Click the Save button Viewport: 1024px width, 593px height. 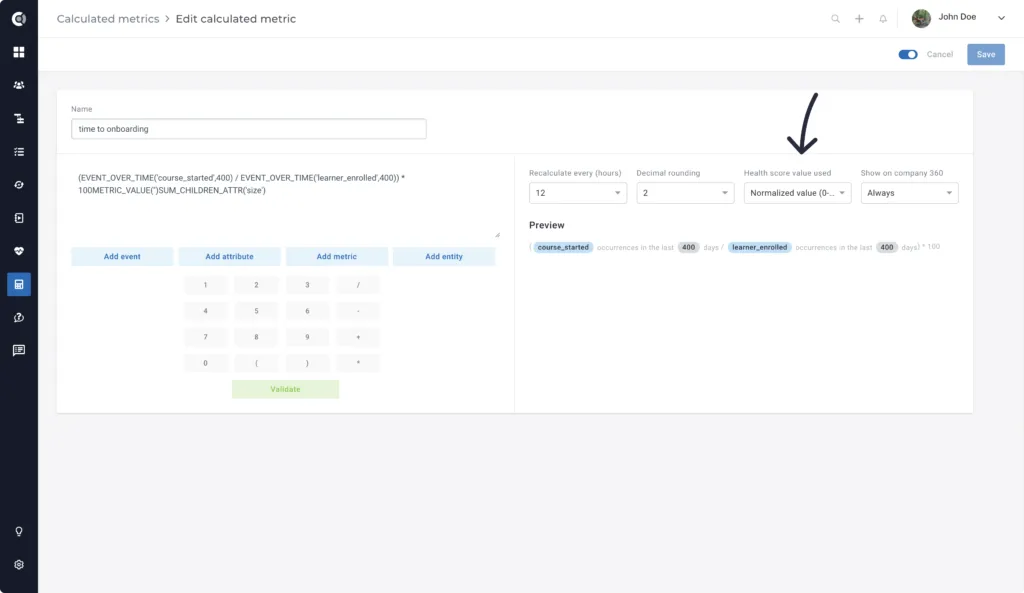point(986,54)
